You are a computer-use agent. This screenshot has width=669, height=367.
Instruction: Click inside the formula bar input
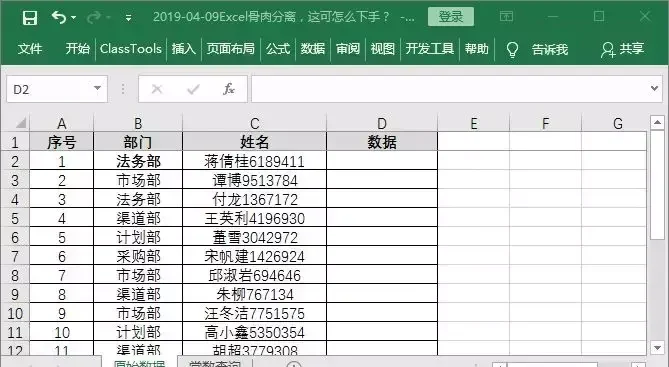pyautogui.click(x=450, y=89)
